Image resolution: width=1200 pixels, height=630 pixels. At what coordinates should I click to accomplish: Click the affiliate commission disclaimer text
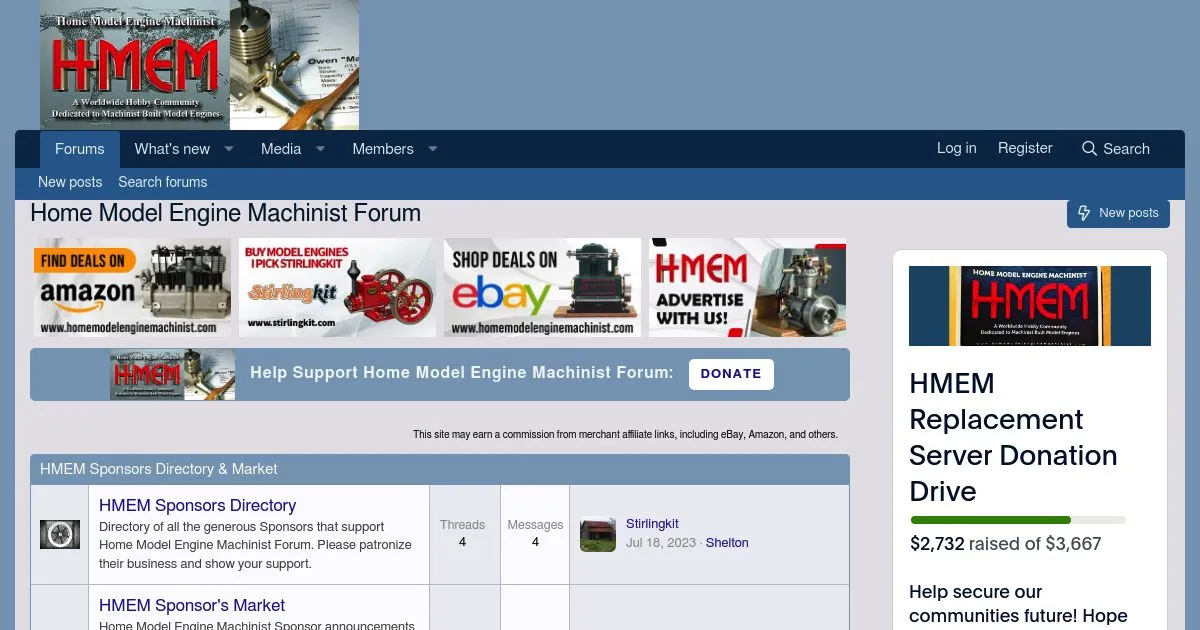[x=626, y=435]
